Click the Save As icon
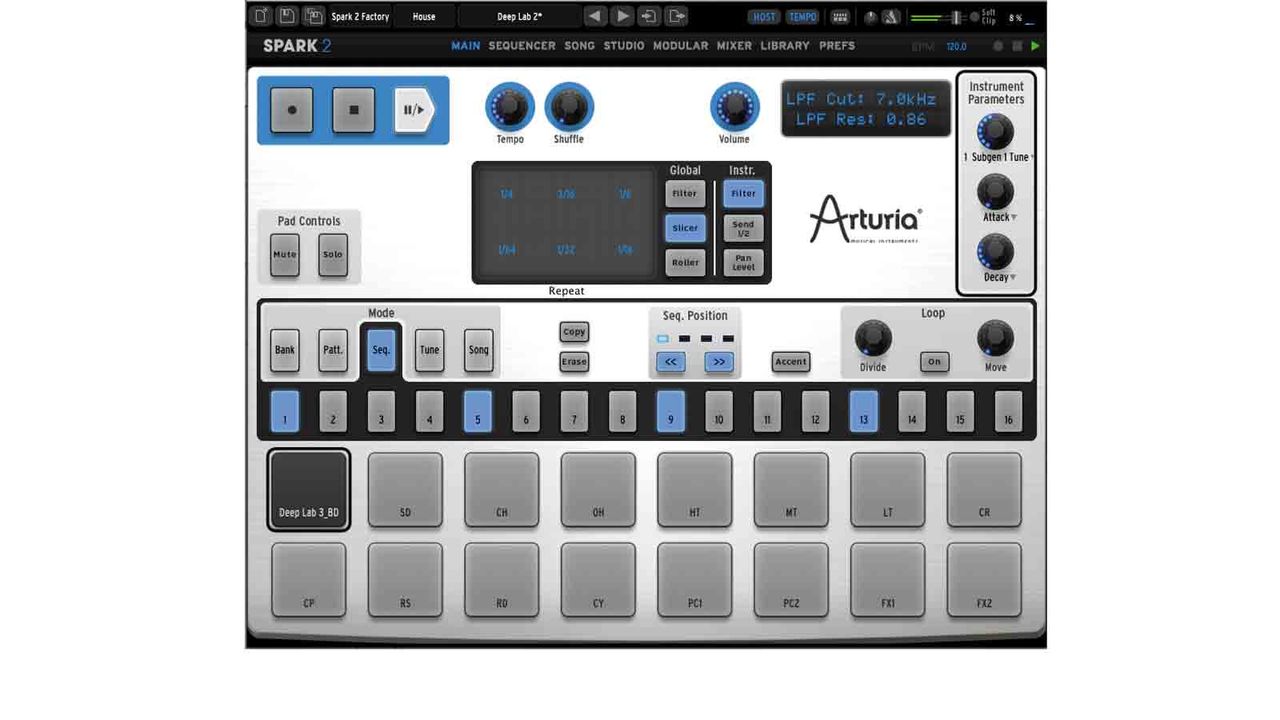 [313, 16]
